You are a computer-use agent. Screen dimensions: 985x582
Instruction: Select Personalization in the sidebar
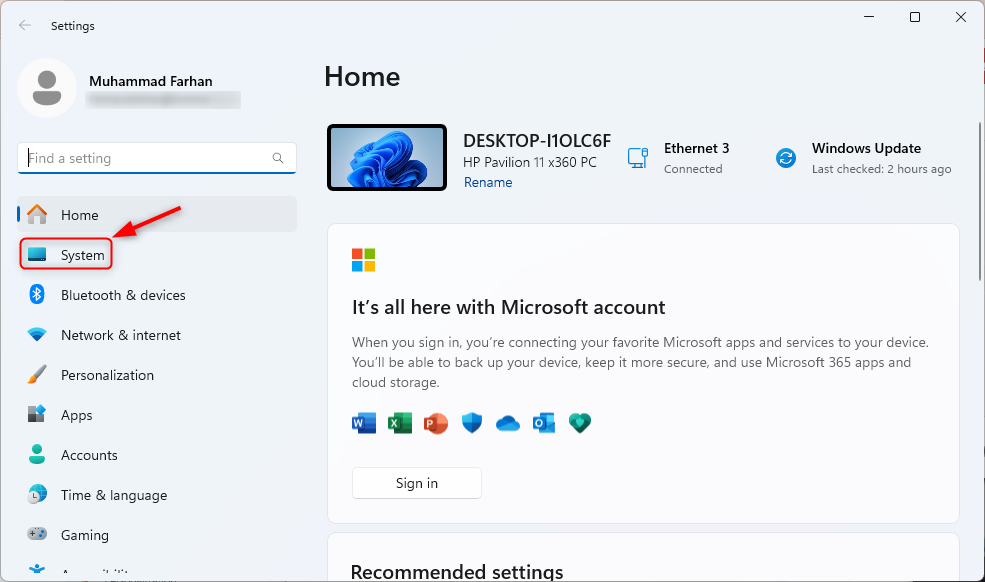click(157, 375)
